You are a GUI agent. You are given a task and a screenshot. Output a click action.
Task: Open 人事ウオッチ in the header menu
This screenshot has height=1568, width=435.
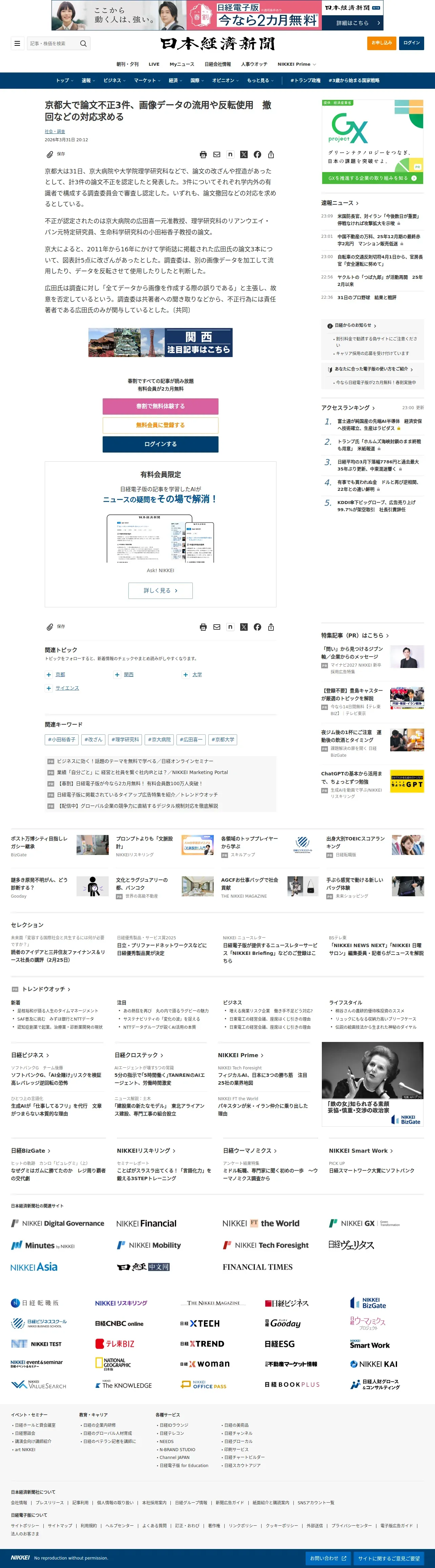254,64
